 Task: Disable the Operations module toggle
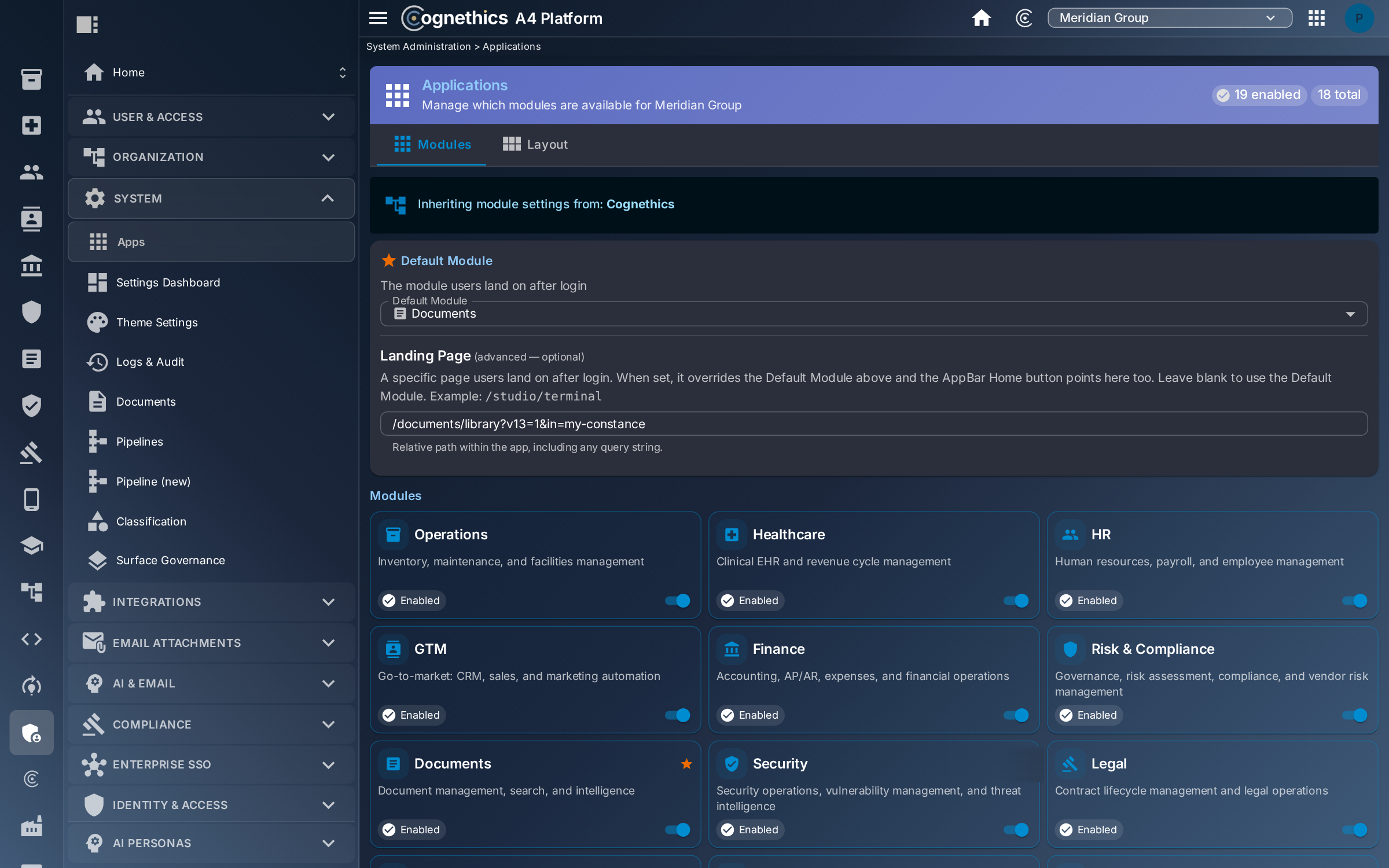pyautogui.click(x=677, y=601)
